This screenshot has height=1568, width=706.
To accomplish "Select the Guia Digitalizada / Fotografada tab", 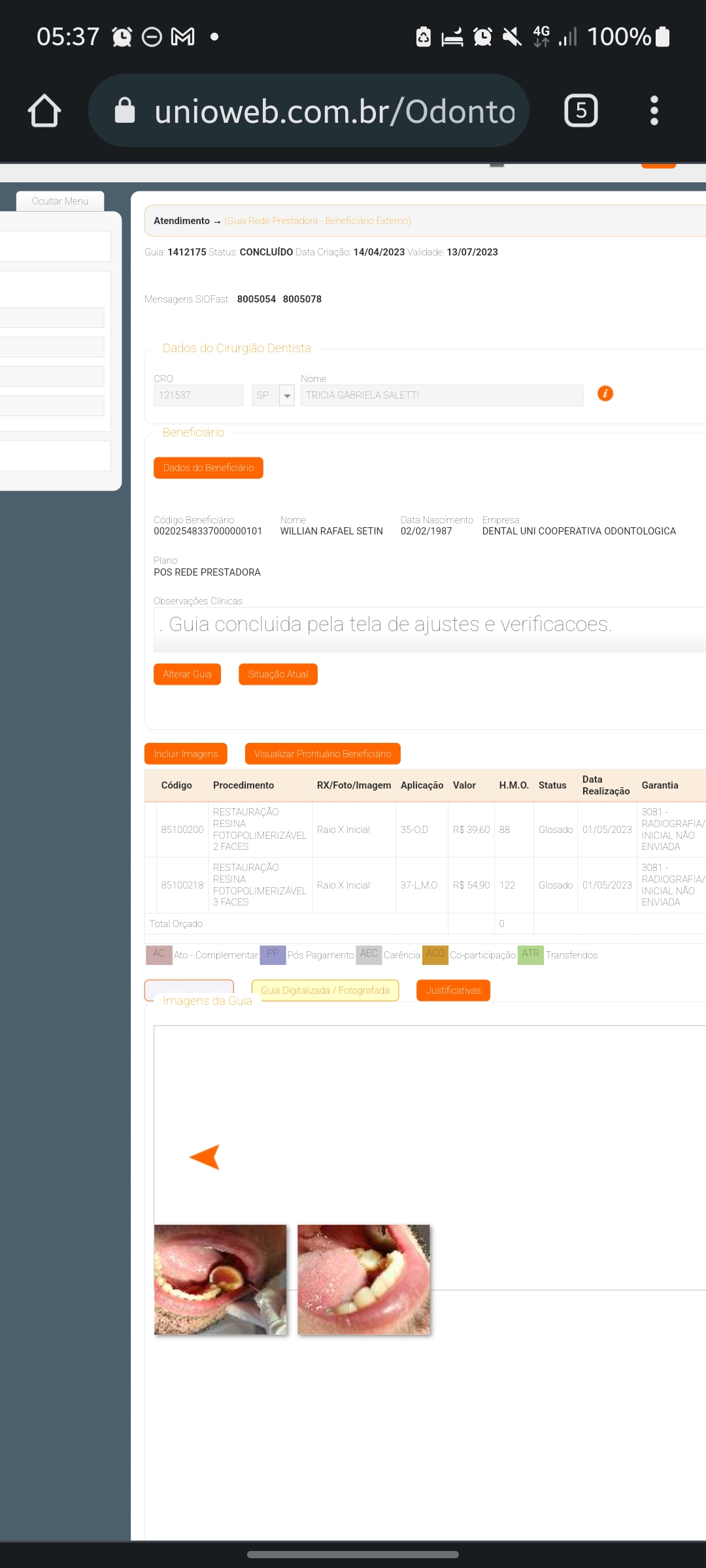I will [325, 990].
